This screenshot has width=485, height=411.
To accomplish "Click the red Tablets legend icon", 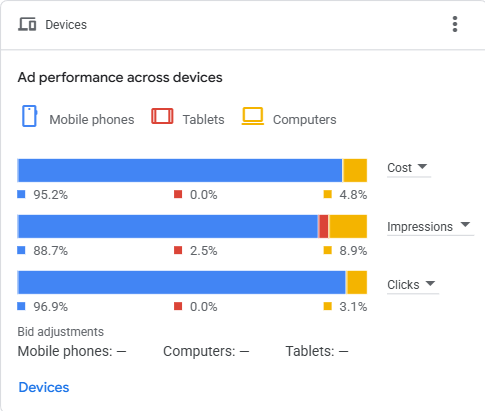I will tap(162, 116).
